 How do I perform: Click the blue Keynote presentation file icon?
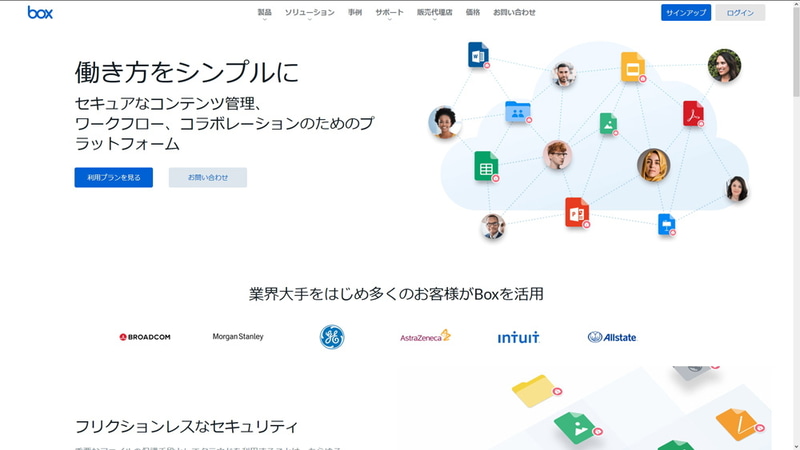(x=666, y=224)
